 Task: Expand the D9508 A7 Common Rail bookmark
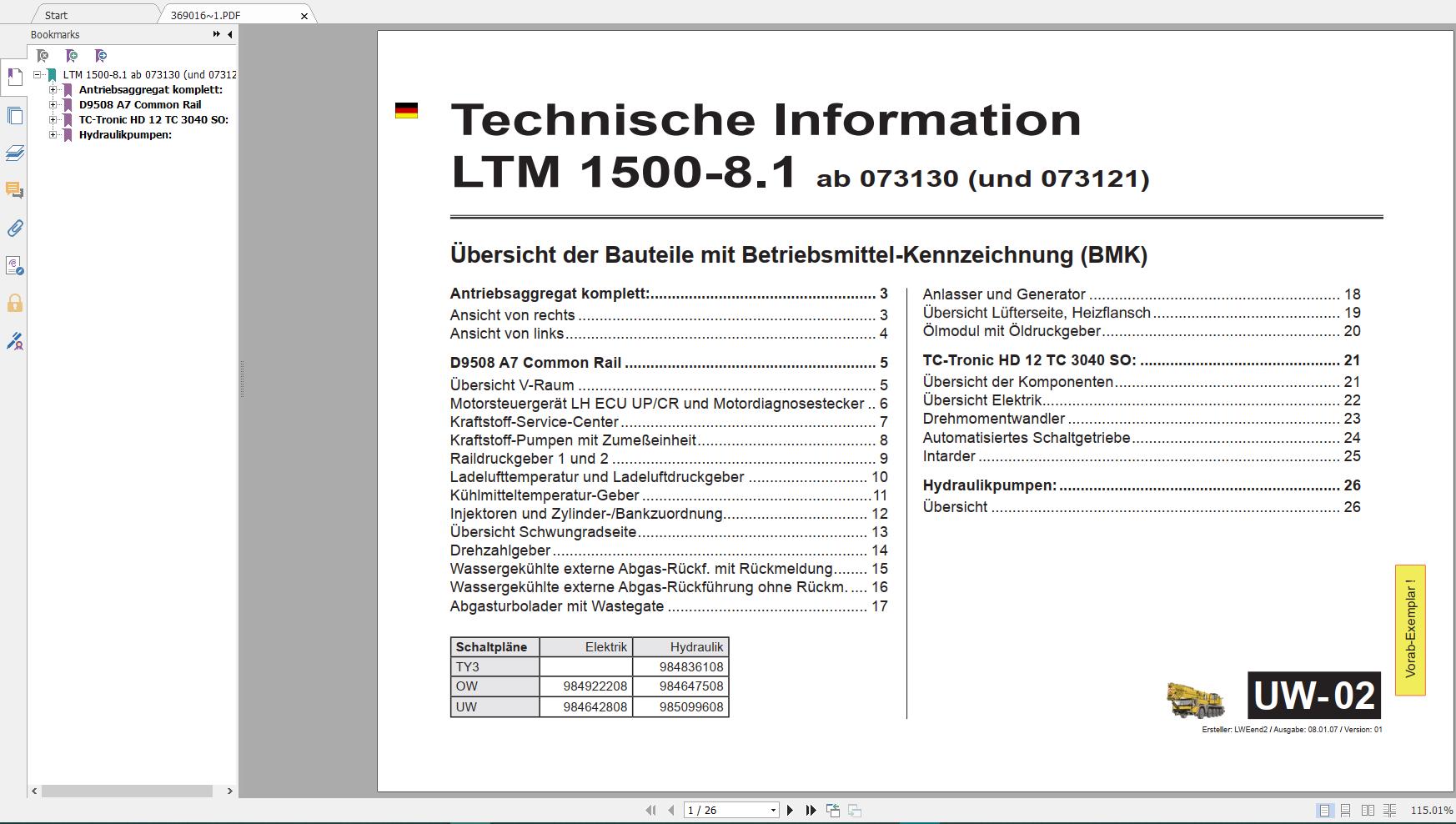(x=53, y=105)
